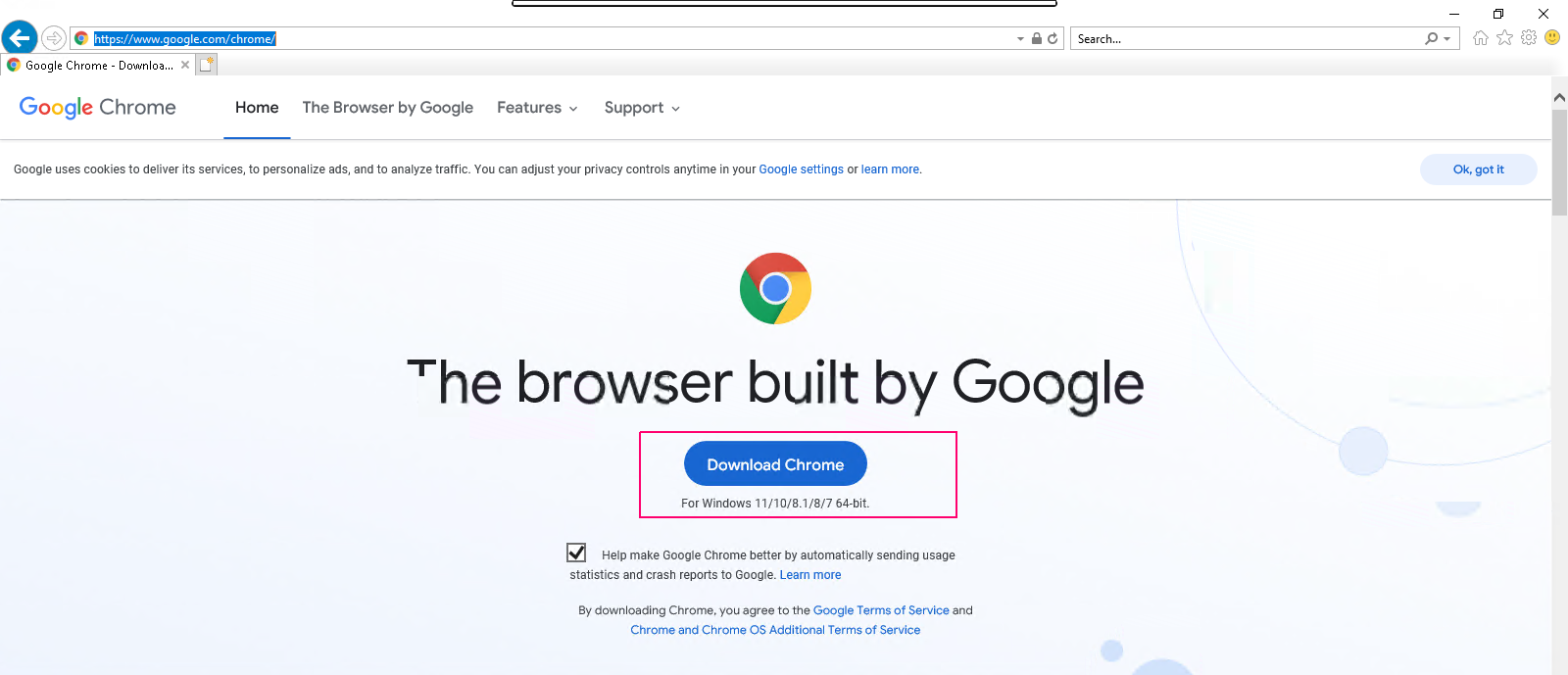Viewport: 1568px width, 675px height.
Task: Click the security lock icon in address bar
Action: (1037, 38)
